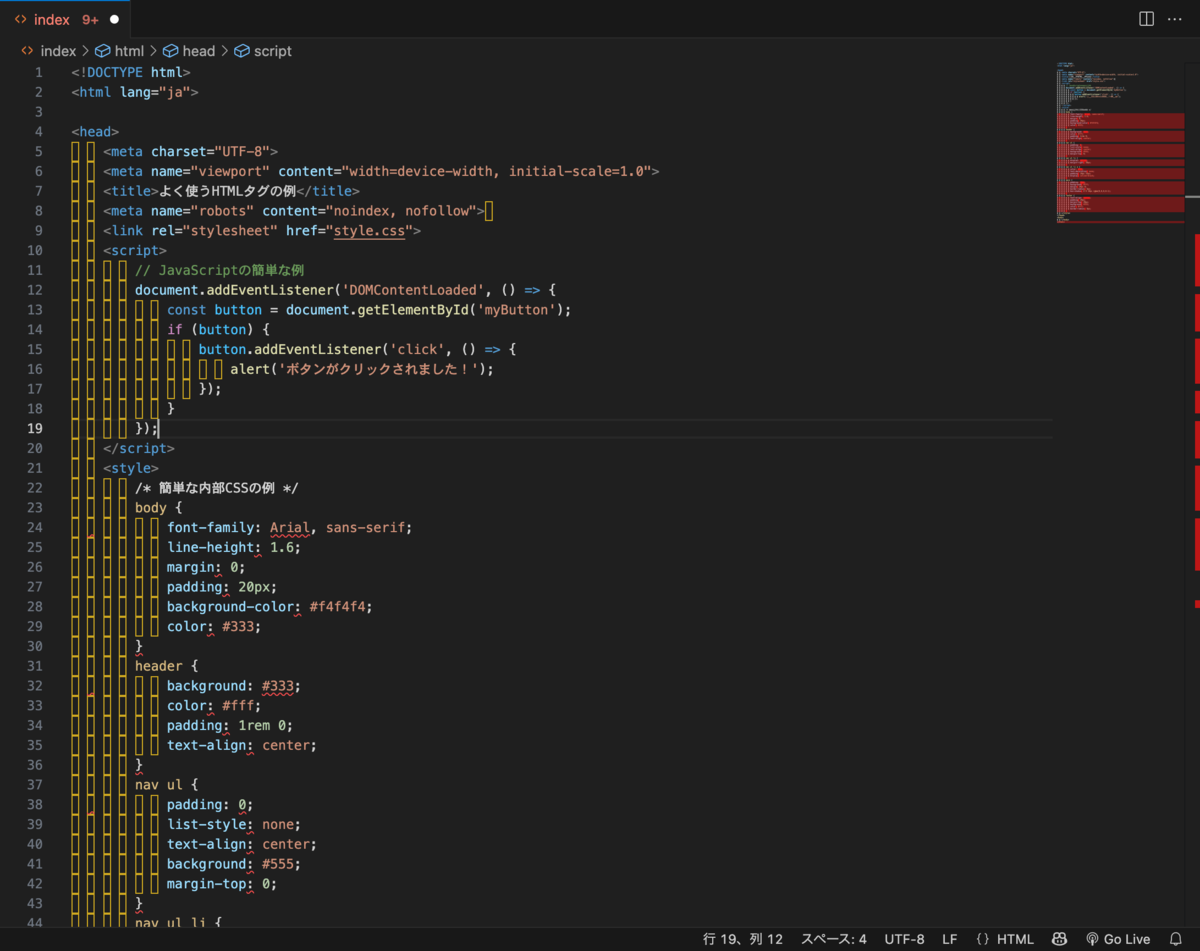
Task: Click the index breadcrumb item
Action: [x=58, y=51]
